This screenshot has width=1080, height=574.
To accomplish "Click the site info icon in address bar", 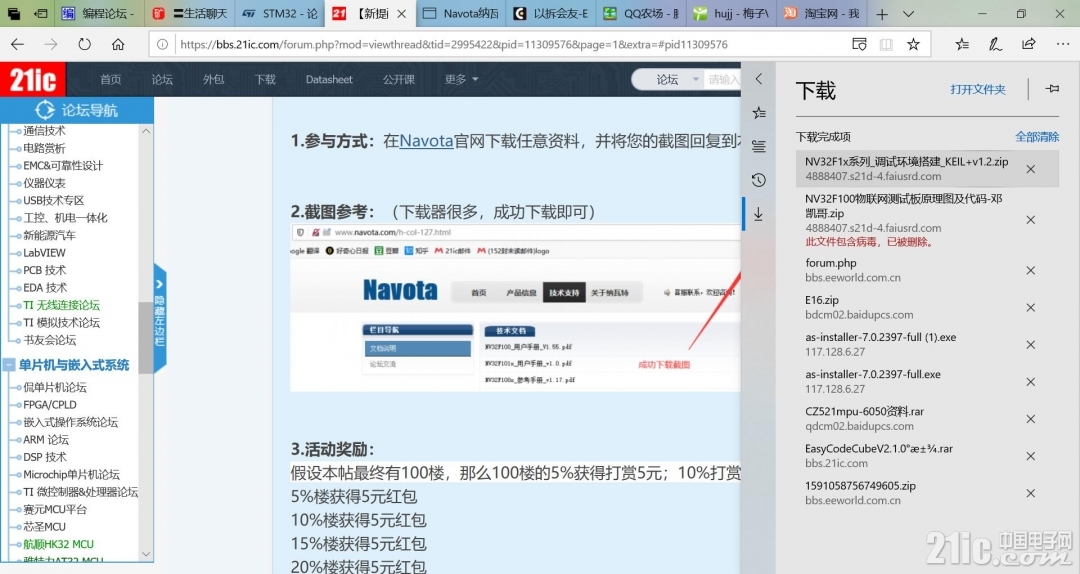I will 163,44.
